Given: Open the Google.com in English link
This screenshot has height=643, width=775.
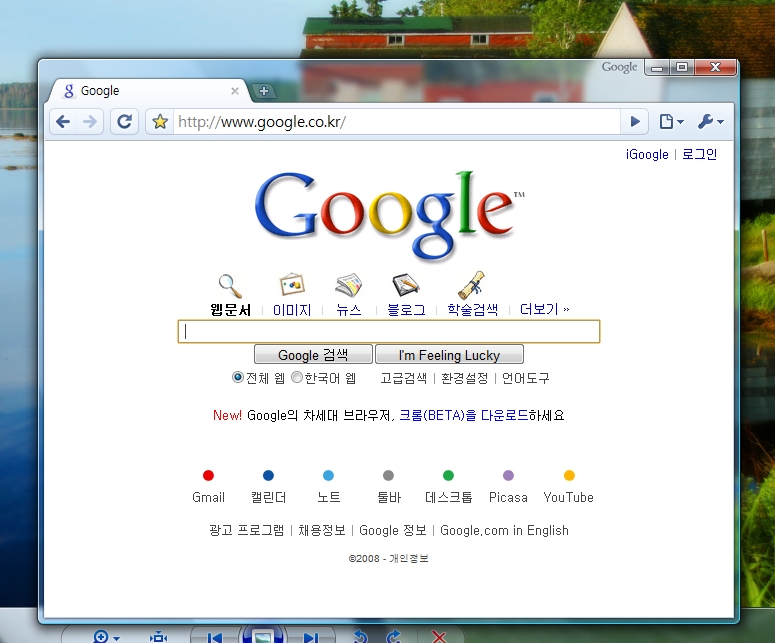Looking at the screenshot, I should (504, 530).
